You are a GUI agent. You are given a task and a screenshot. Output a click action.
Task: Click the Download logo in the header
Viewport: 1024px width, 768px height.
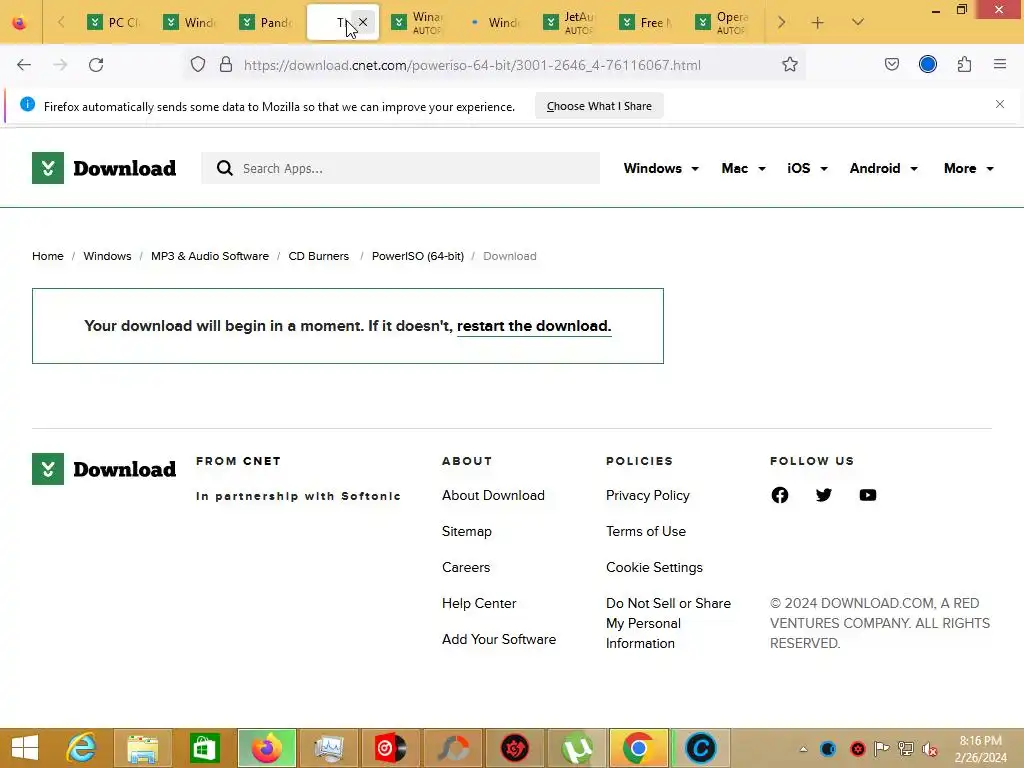104,168
